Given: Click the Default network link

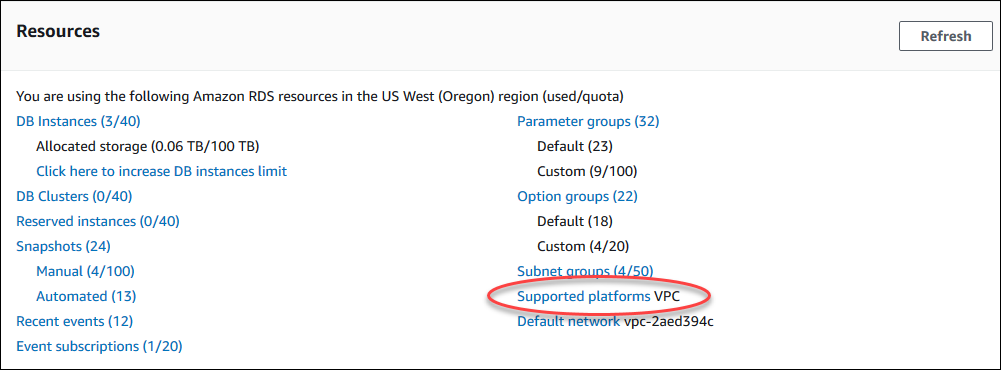Looking at the screenshot, I should (x=568, y=321).
